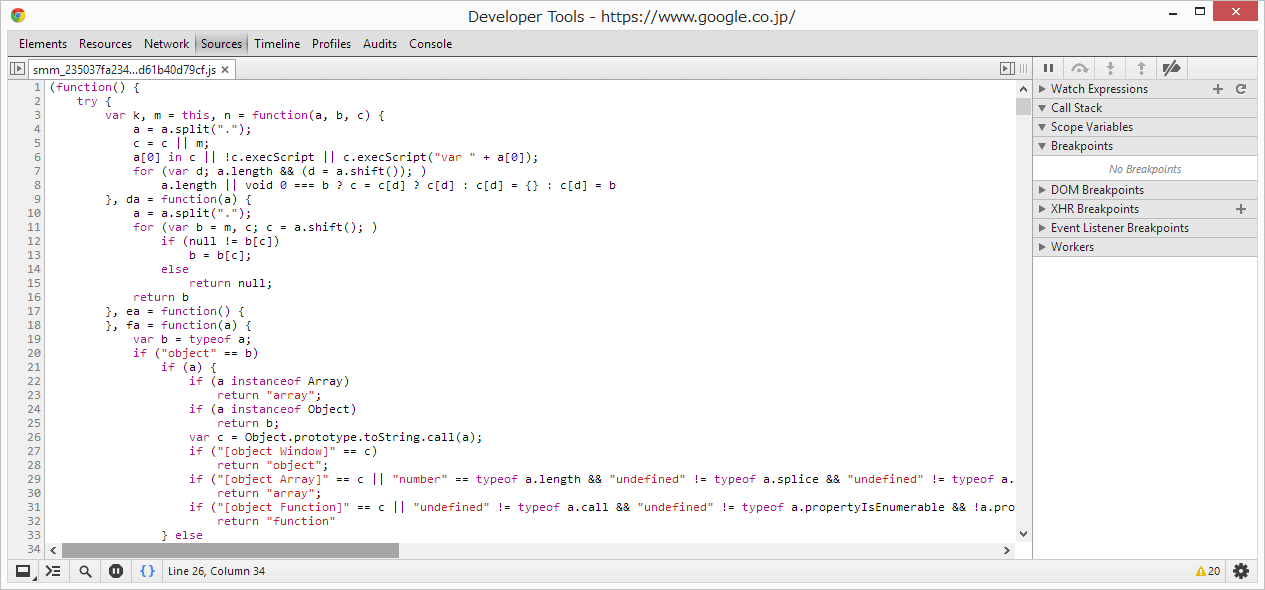Toggle pretty print curly braces
Image resolution: width=1265 pixels, height=590 pixels.
coord(147,571)
